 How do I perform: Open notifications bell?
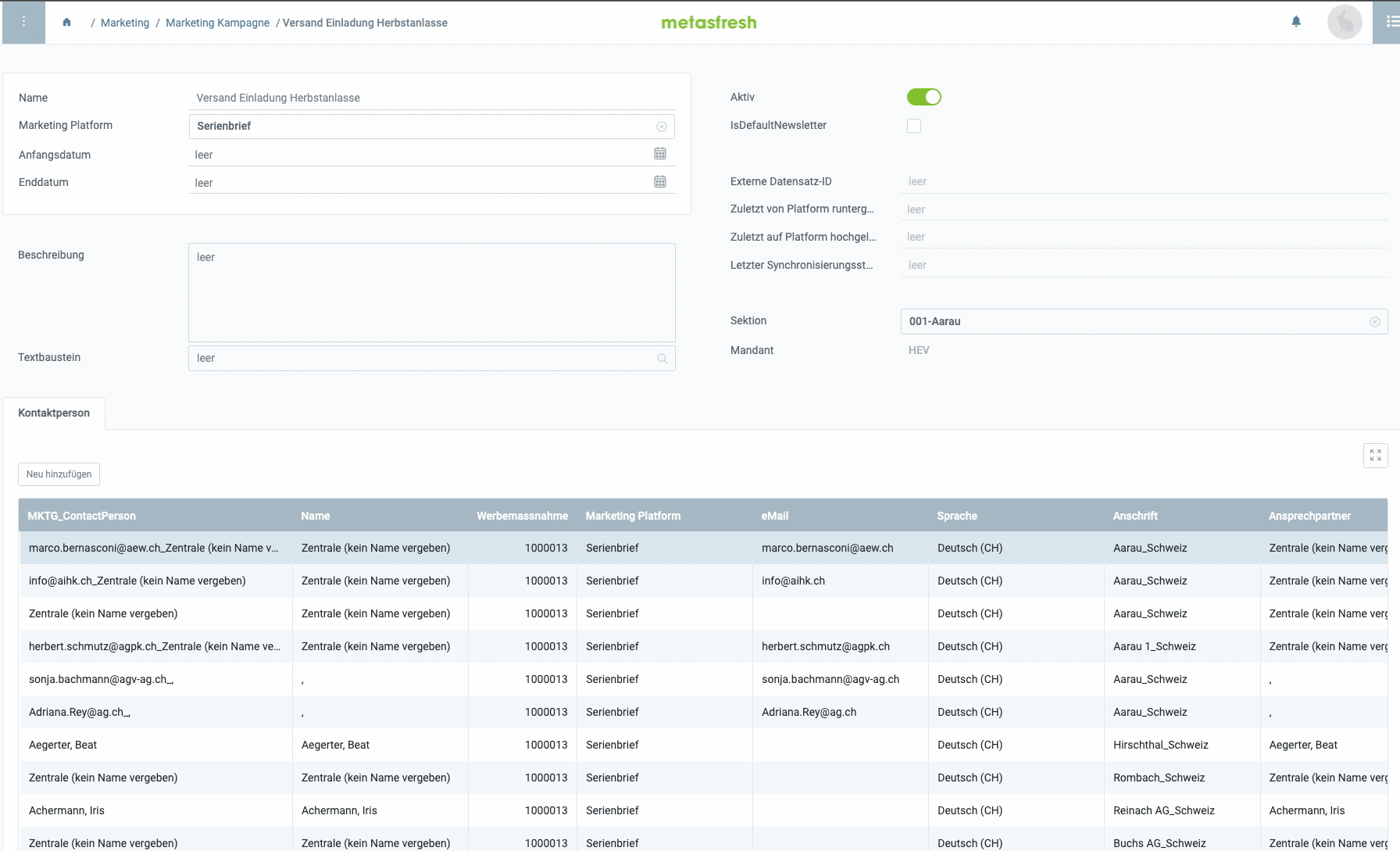tap(1296, 22)
